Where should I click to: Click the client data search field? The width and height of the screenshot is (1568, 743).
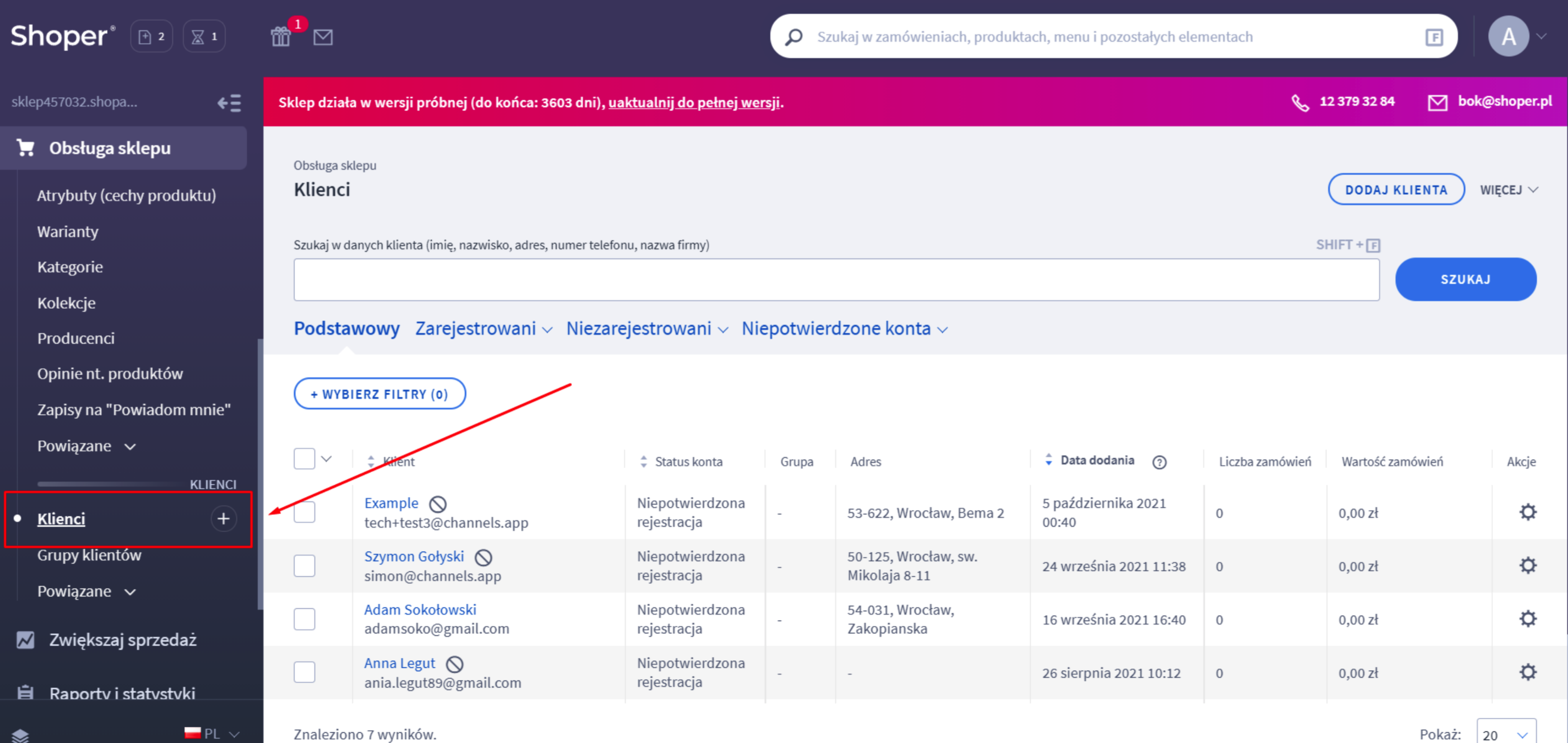point(836,279)
